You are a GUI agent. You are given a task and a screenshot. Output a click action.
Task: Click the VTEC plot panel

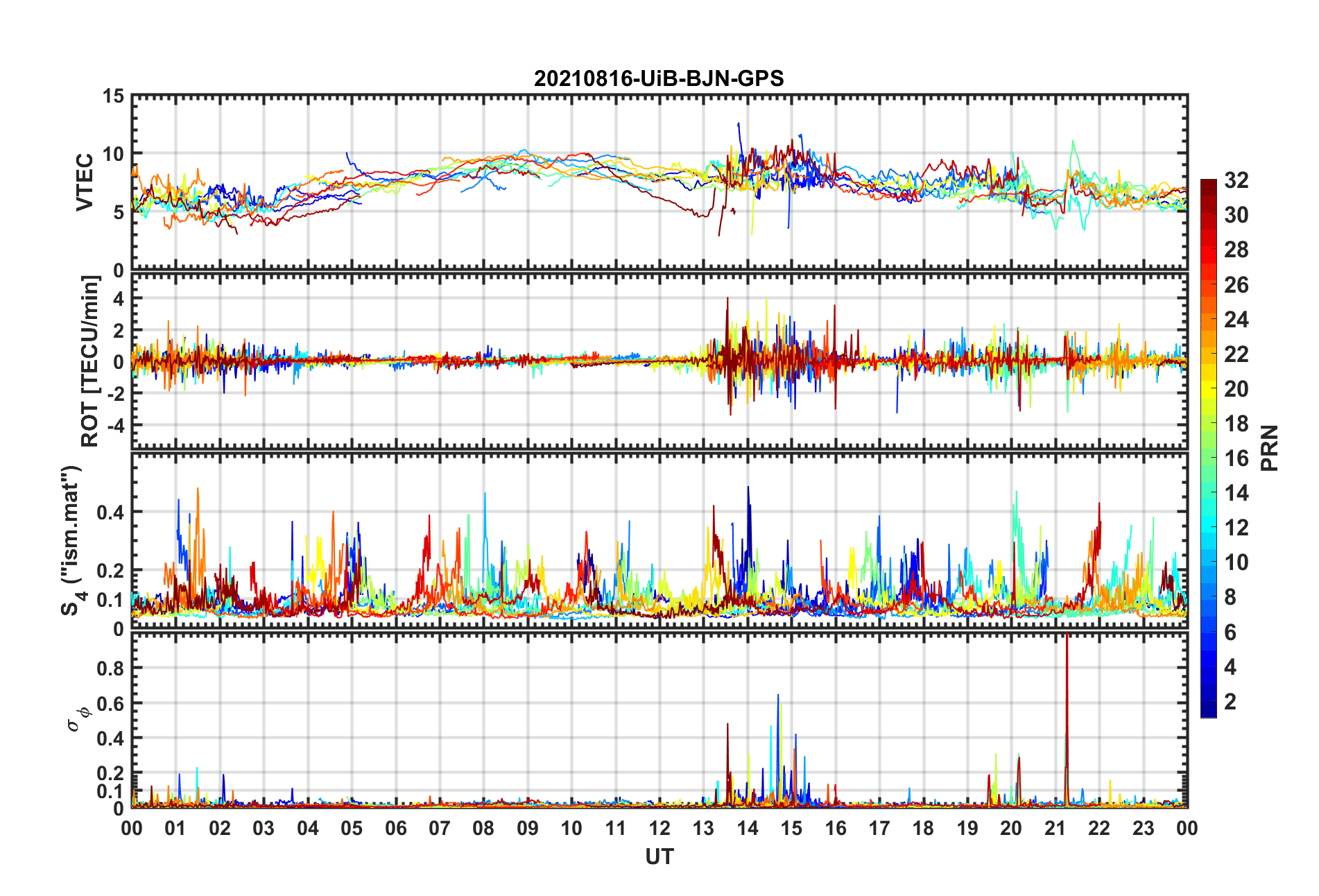(659, 182)
